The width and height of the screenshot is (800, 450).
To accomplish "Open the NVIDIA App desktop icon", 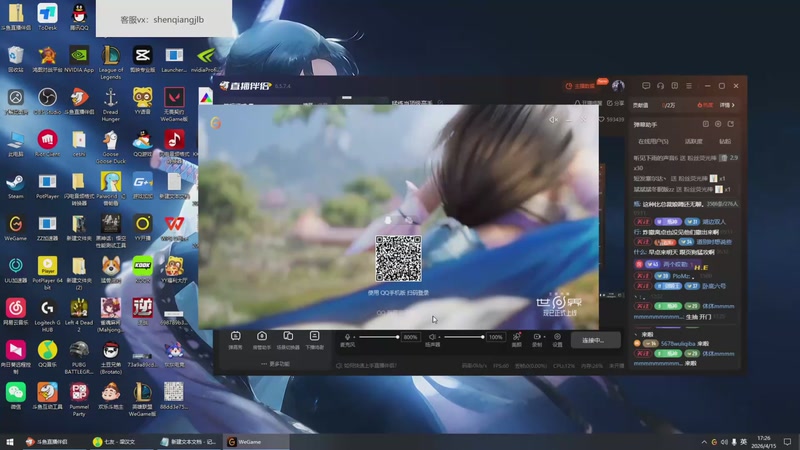I will click(79, 59).
